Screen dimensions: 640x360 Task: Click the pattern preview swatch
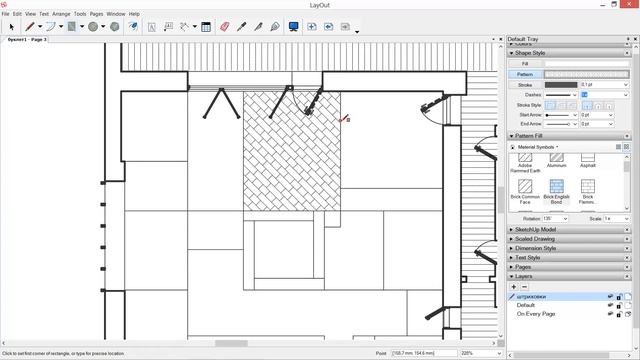(x=587, y=74)
